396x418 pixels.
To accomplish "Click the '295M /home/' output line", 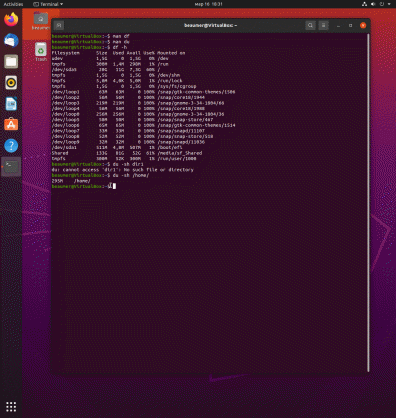I will [x=71, y=181].
